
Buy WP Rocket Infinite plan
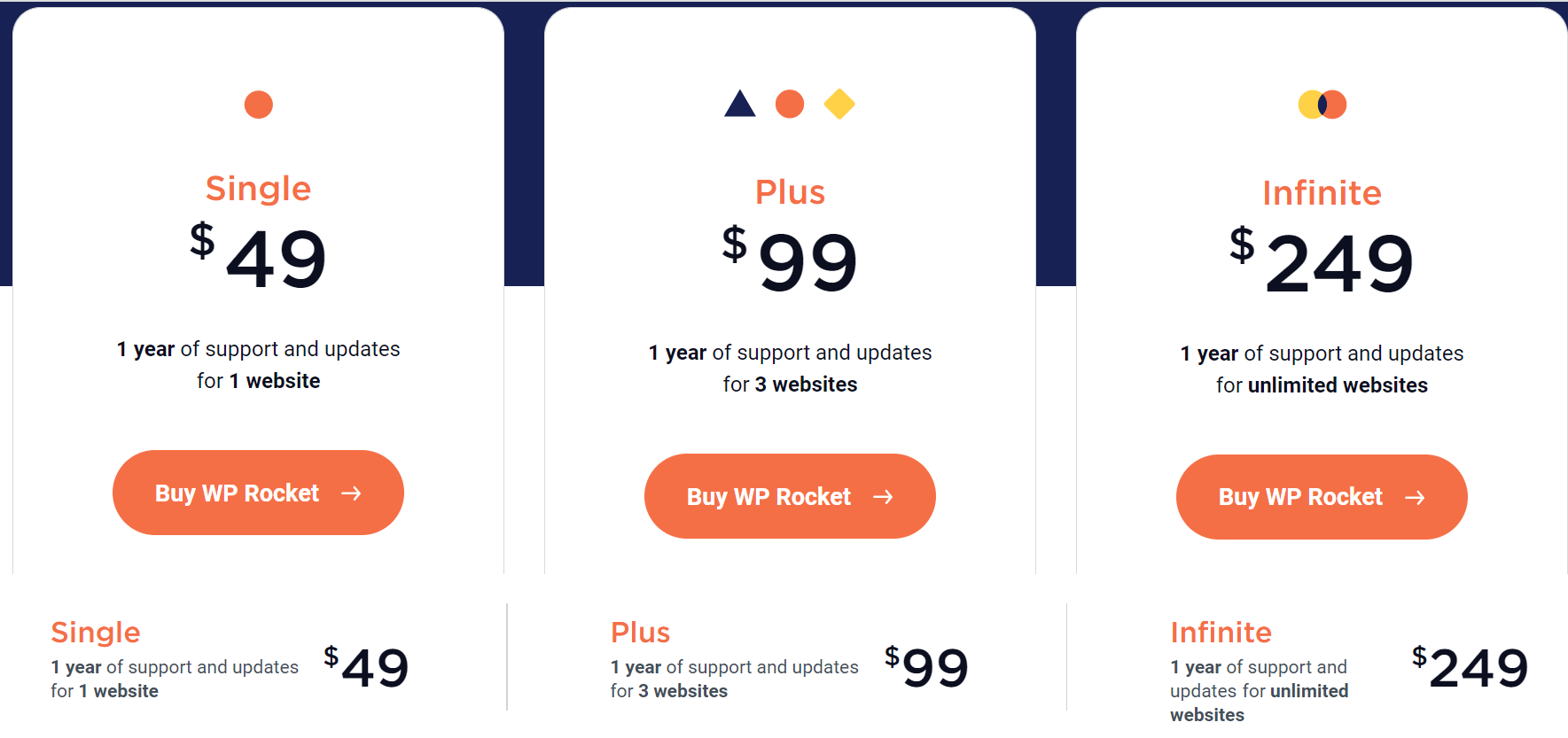click(1301, 497)
